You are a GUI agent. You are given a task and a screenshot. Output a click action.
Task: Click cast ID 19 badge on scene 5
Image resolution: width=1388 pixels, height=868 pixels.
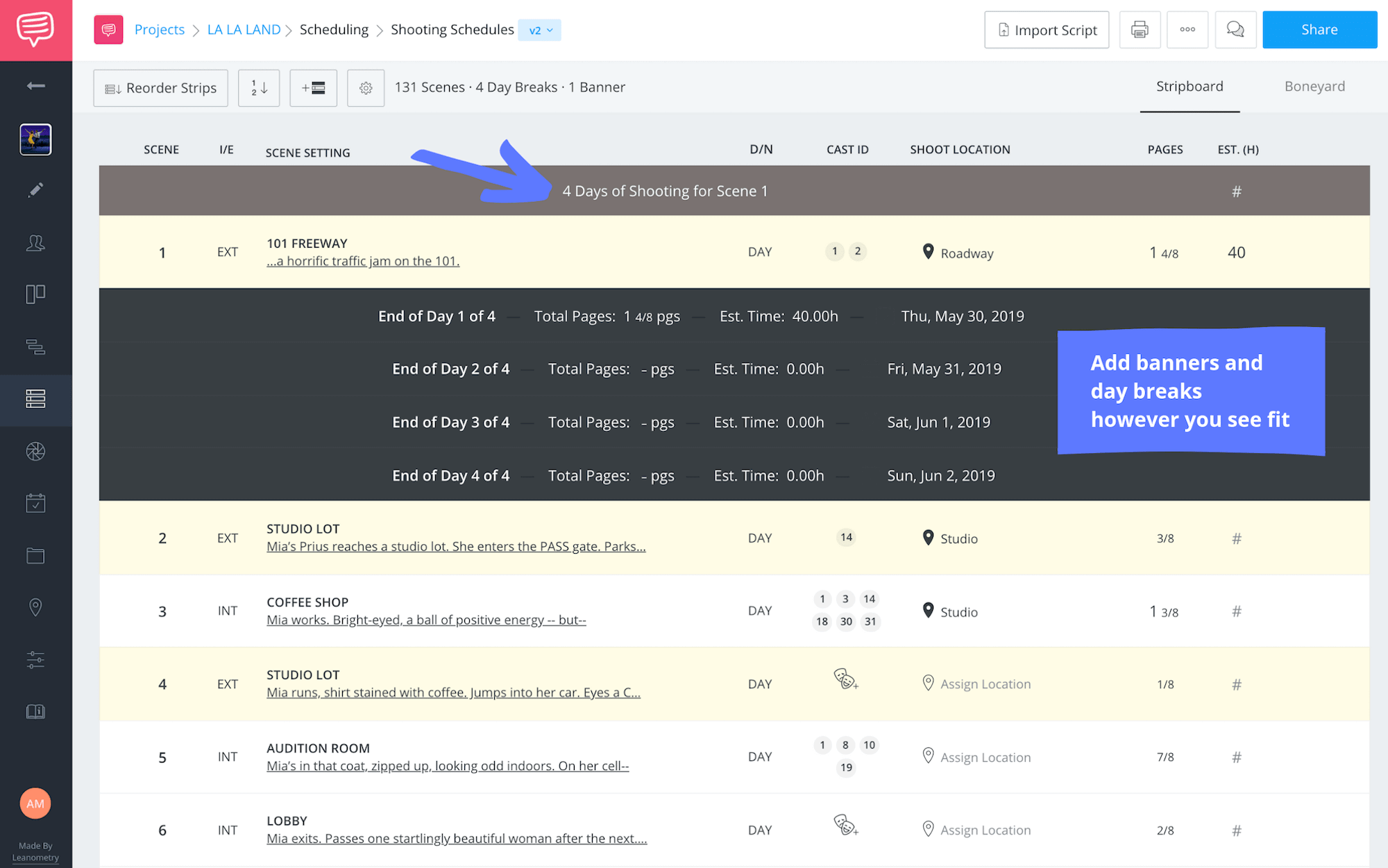coord(846,767)
